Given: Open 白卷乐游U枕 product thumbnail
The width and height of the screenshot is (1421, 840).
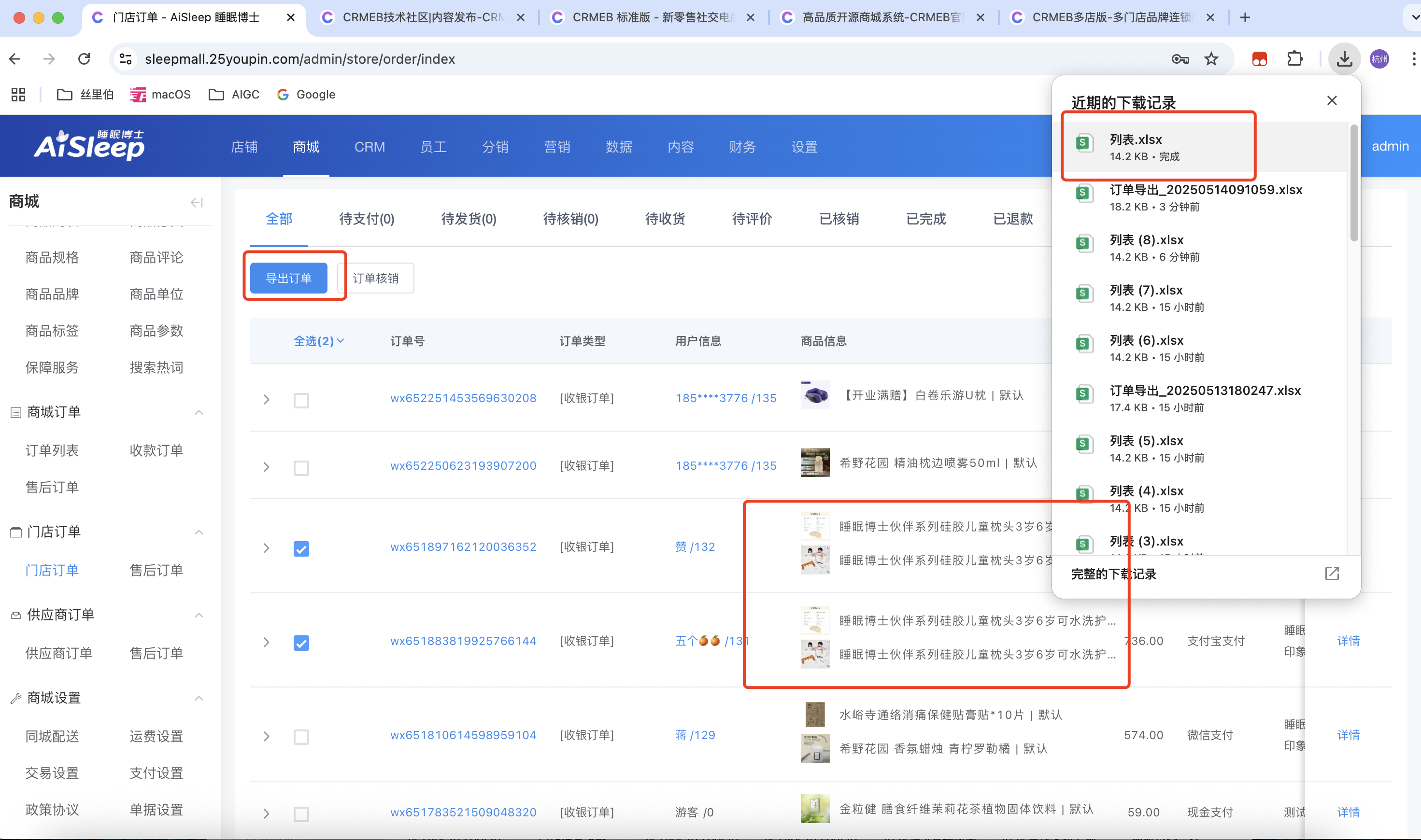Looking at the screenshot, I should pos(815,395).
